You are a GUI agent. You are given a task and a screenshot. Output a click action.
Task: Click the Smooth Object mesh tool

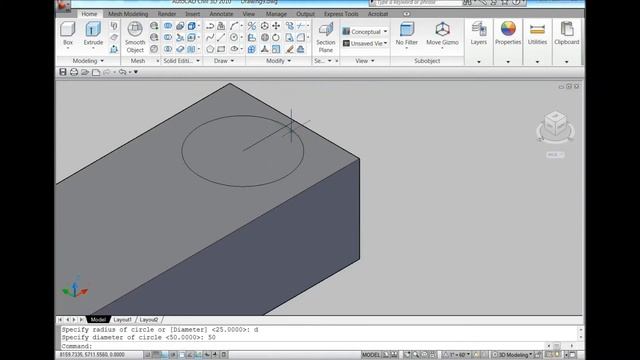tap(135, 37)
